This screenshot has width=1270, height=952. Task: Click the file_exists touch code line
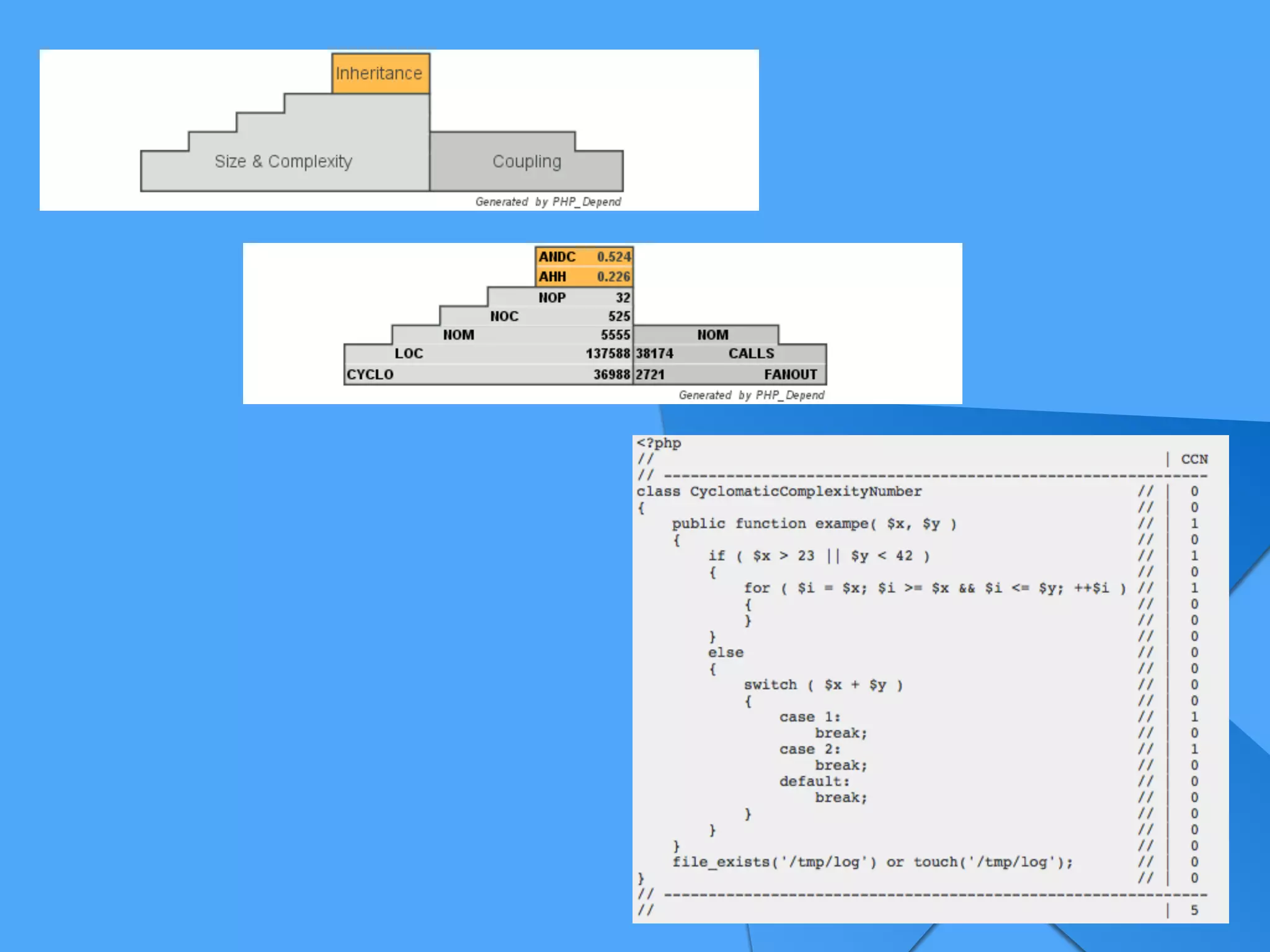[872, 862]
